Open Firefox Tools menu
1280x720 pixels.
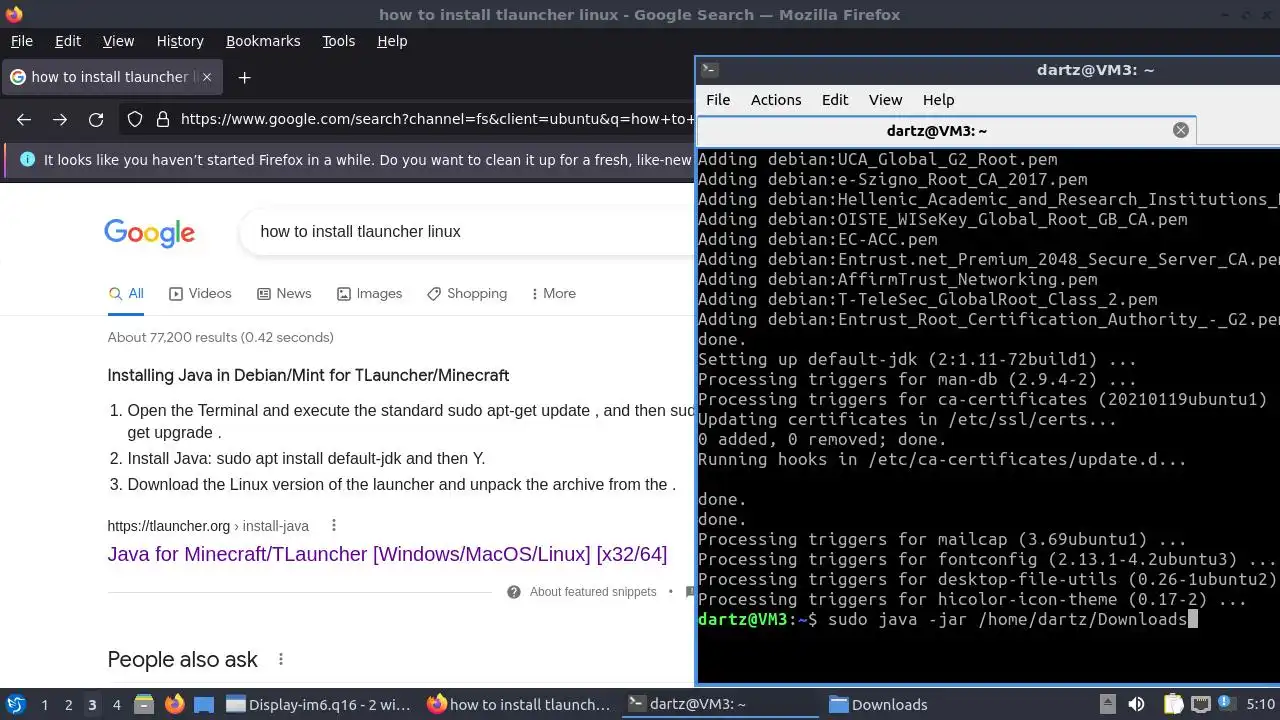(x=339, y=41)
